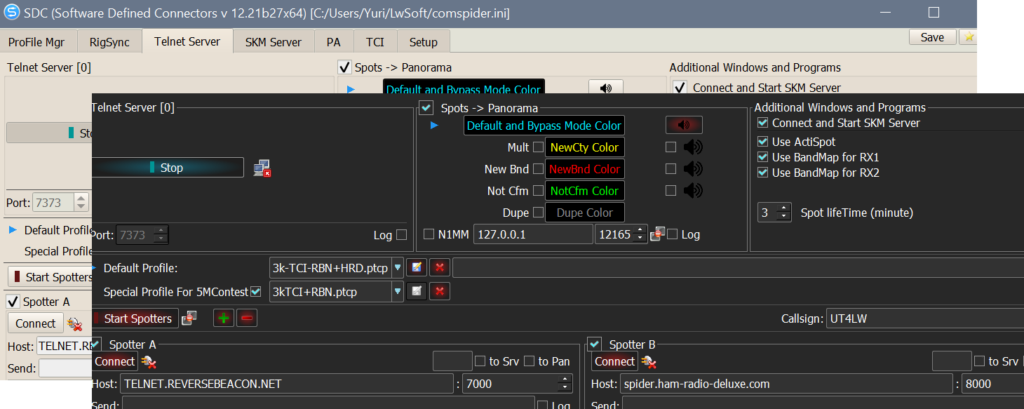Click Start Spotters in the dark window
1024x409 pixels.
pyautogui.click(x=135, y=318)
